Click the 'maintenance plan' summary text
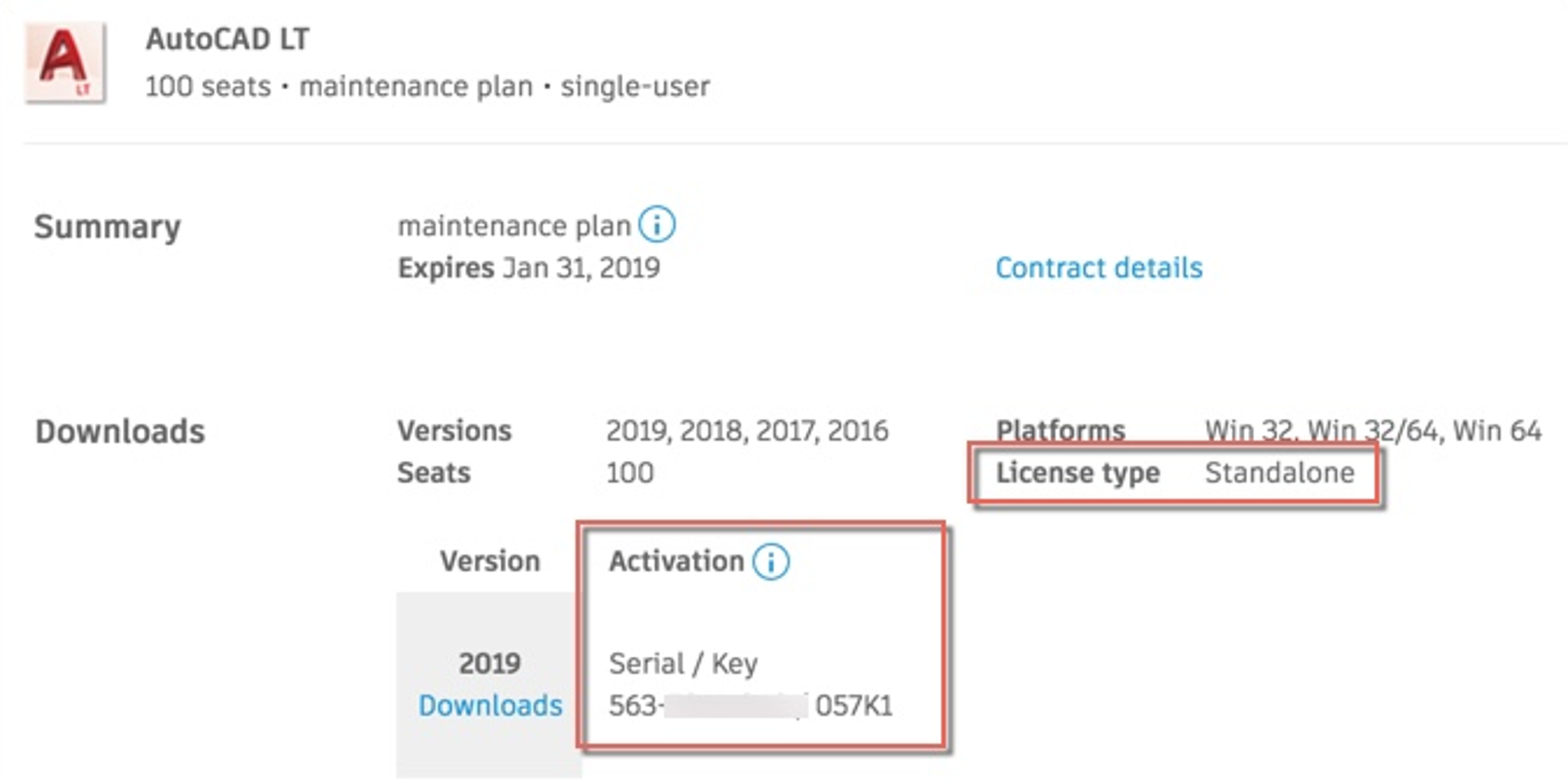 coord(514,226)
